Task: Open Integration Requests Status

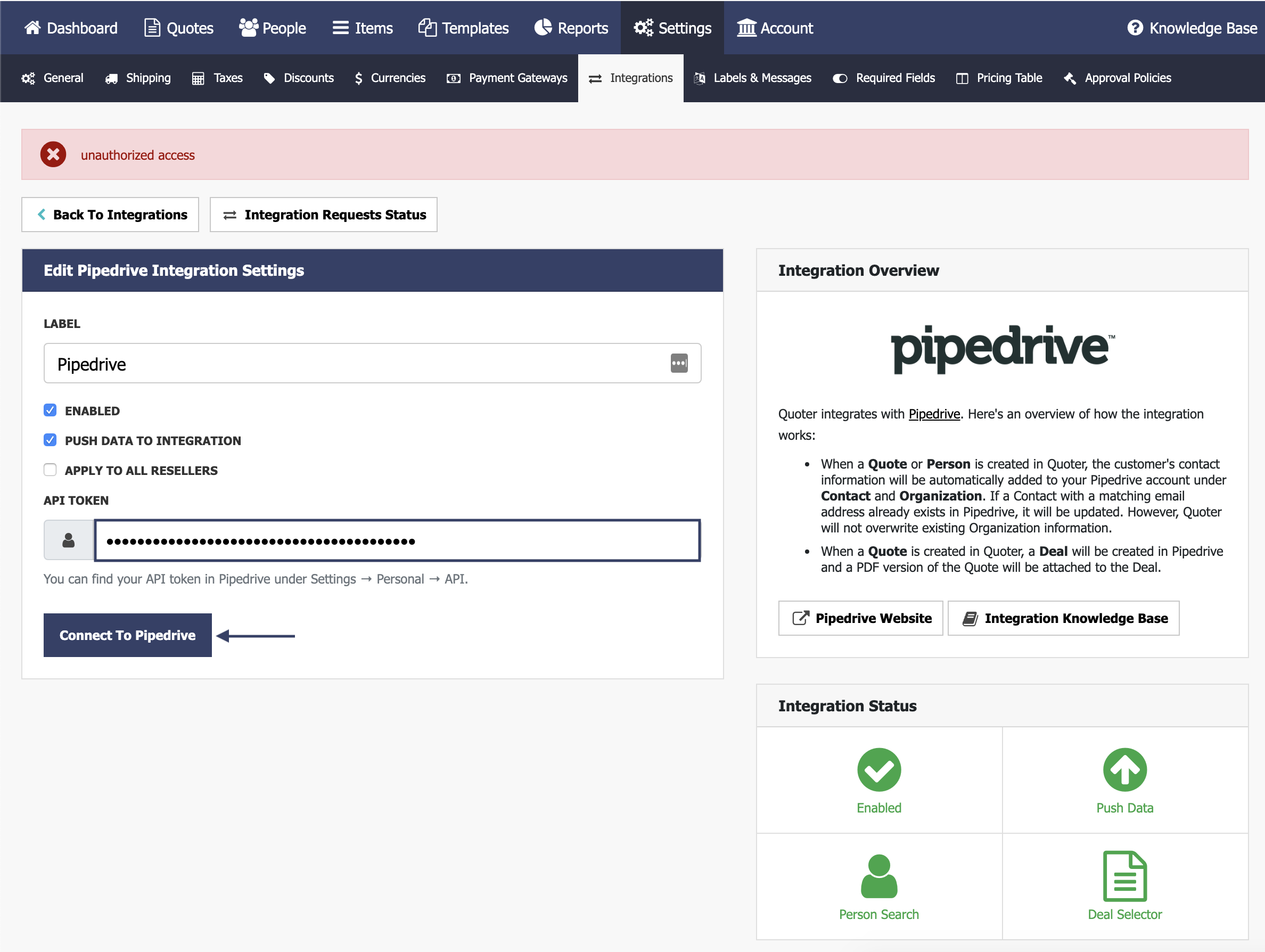Action: (324, 215)
